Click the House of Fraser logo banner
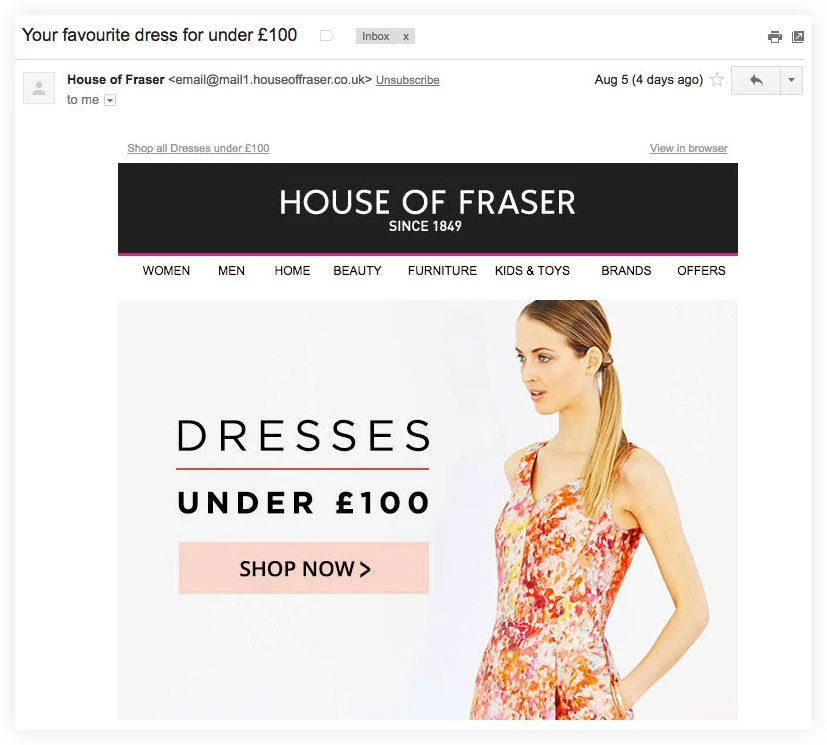Viewport: 827px width, 745px height. pyautogui.click(x=428, y=209)
